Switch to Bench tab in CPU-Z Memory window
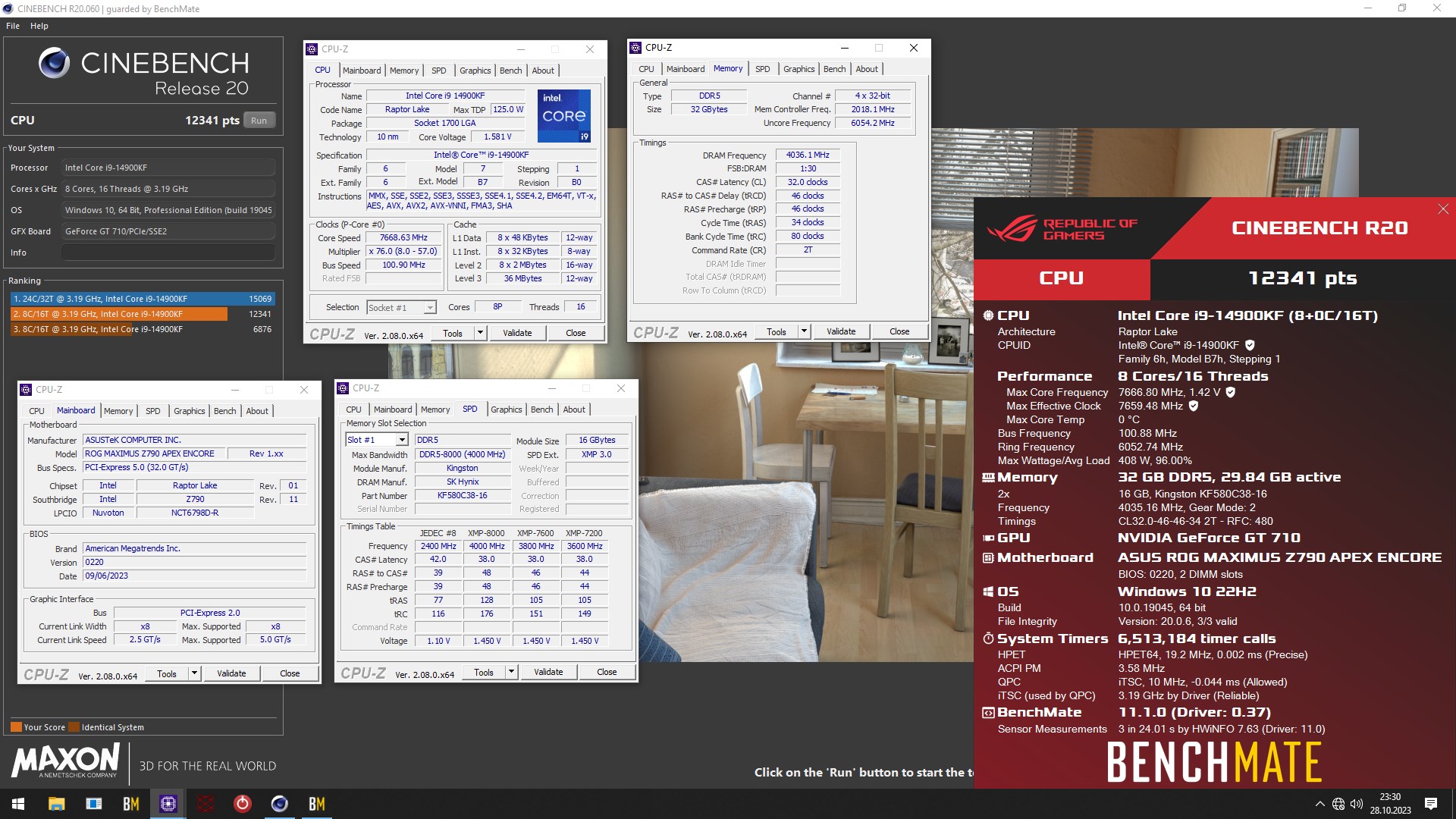 [834, 69]
